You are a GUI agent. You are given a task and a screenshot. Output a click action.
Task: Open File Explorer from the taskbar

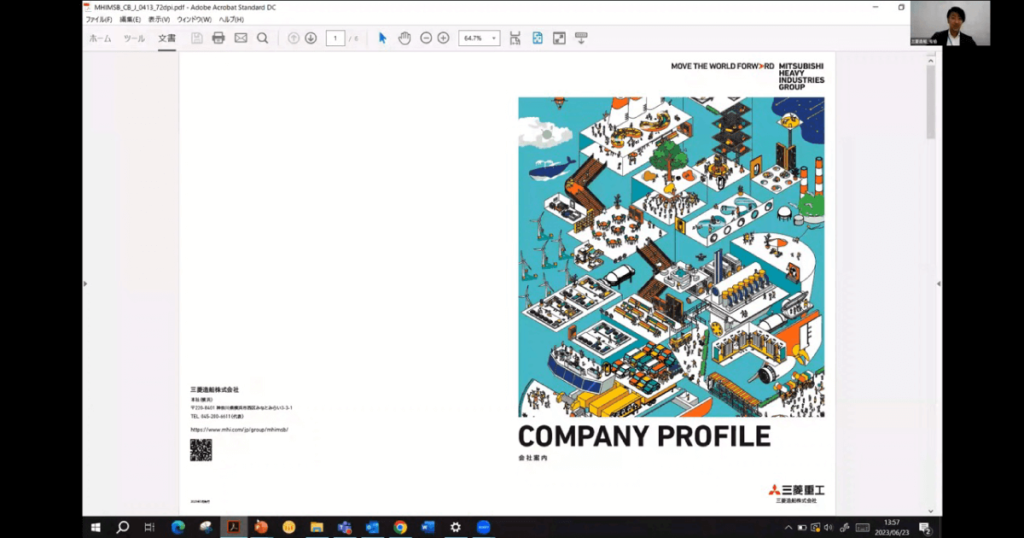tap(317, 527)
